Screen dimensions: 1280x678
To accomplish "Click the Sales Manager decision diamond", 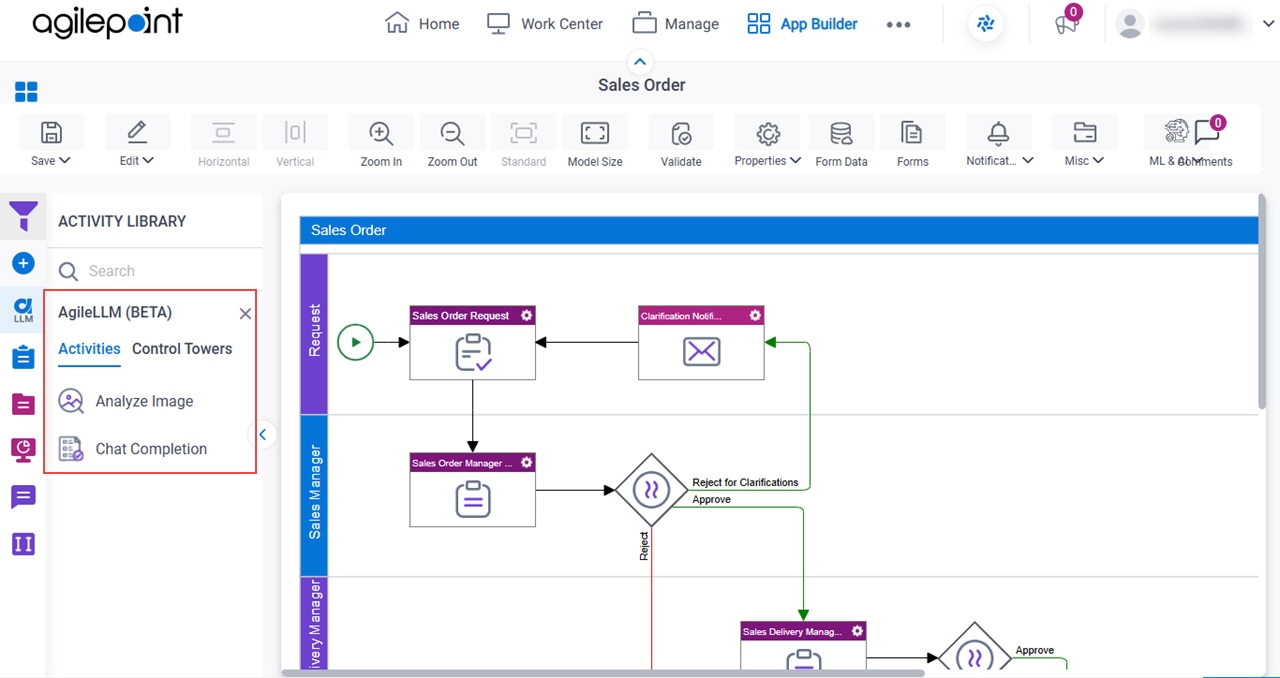I will pyautogui.click(x=651, y=490).
